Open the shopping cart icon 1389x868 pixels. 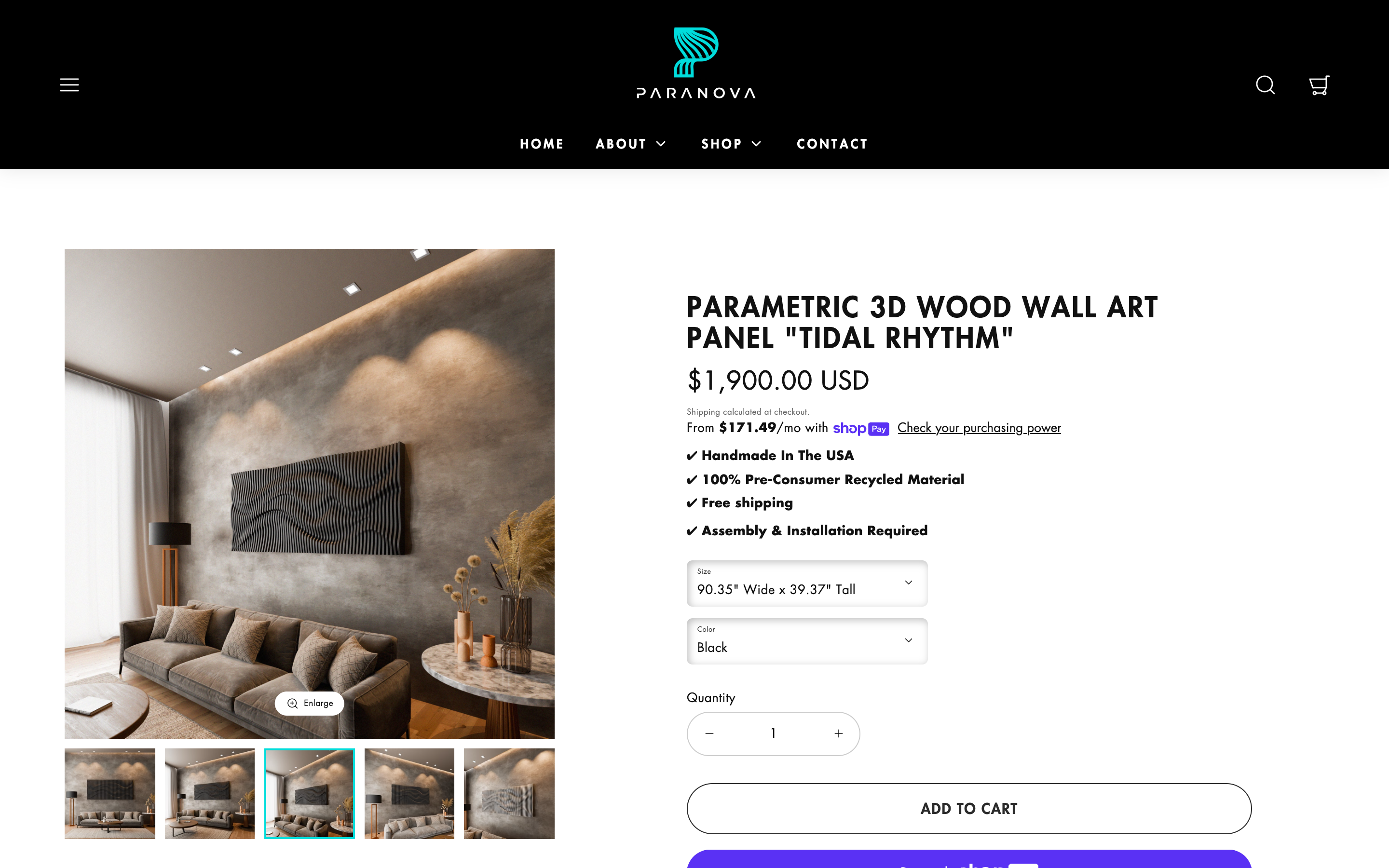coord(1319,85)
